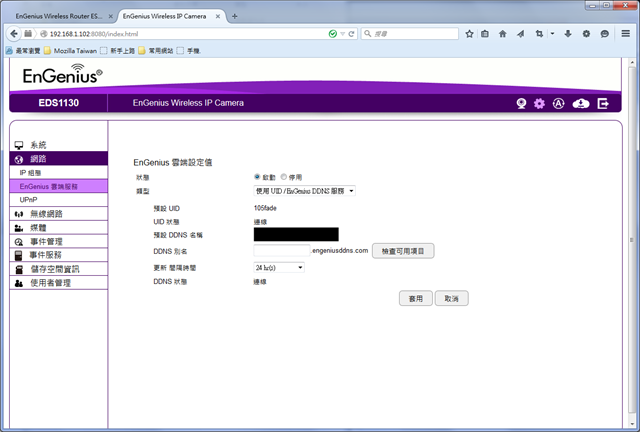Click the users icon beside 使用者管理
Viewport: 640px width, 432px height.
coord(19,283)
